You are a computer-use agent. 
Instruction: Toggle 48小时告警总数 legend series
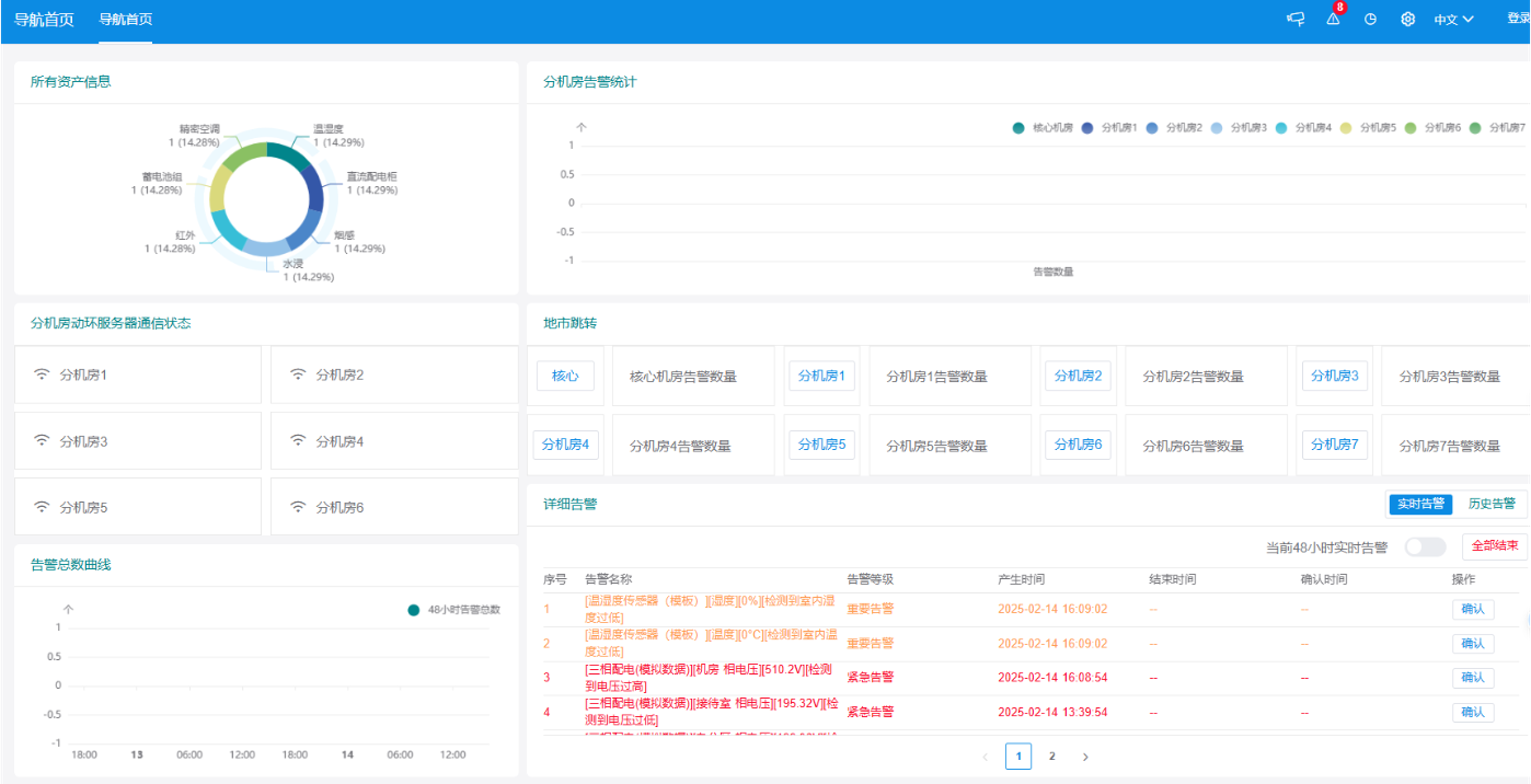(x=454, y=609)
